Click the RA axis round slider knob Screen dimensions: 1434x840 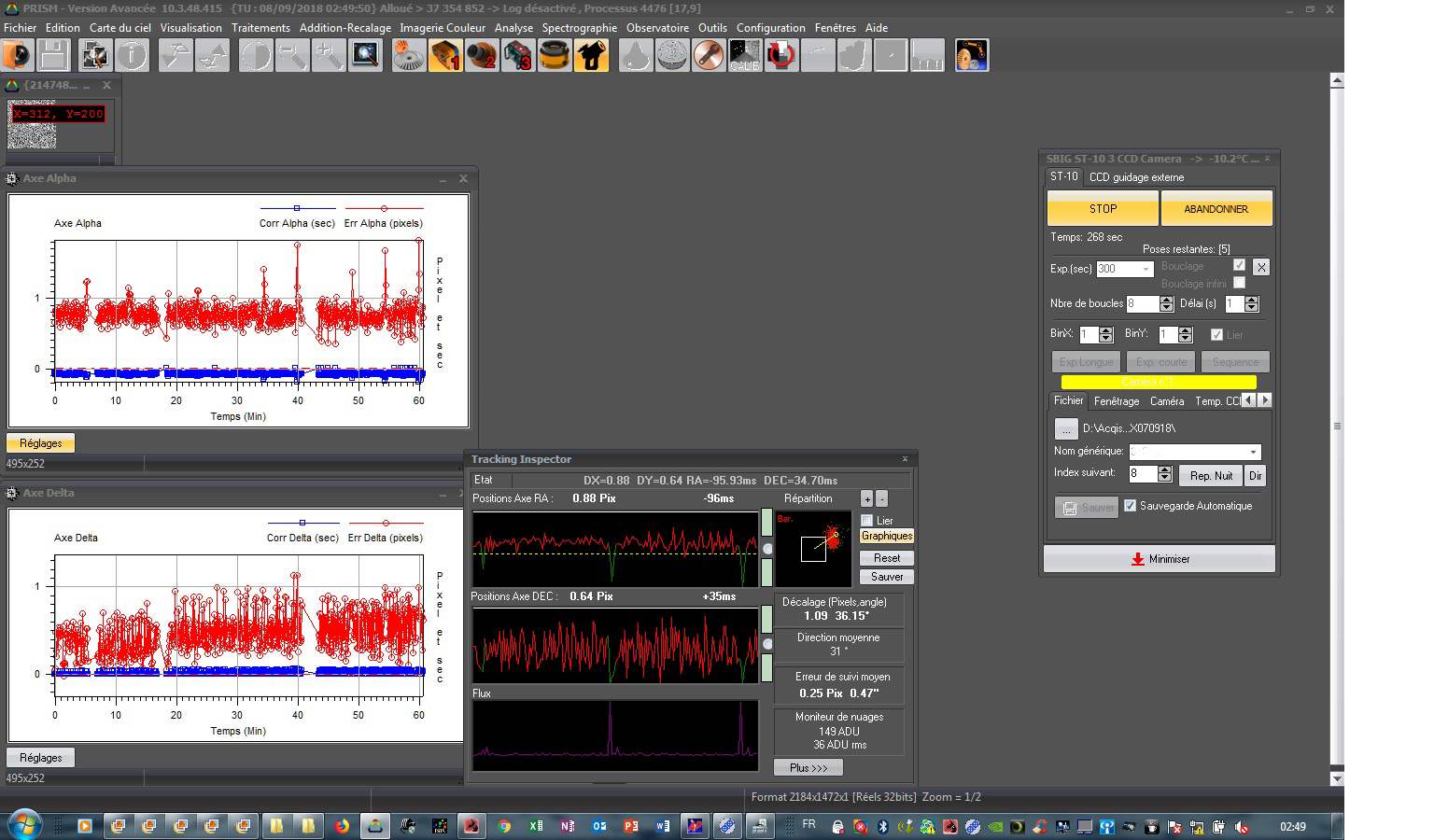pyautogui.click(x=767, y=549)
